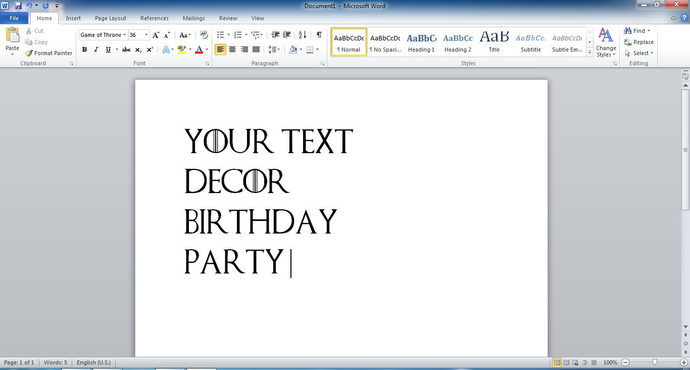Increase paragraph indent

point(287,35)
